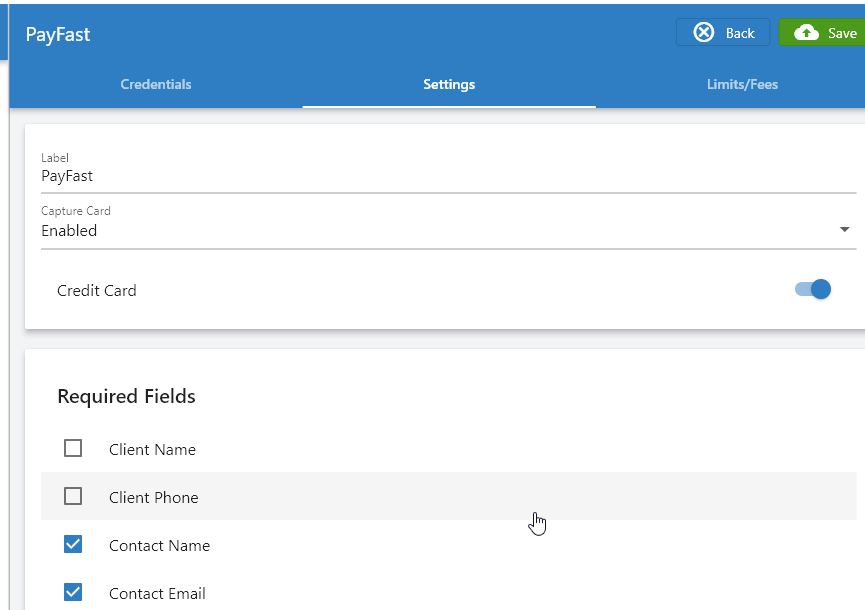Click the circled X icon beside Back

tap(703, 33)
